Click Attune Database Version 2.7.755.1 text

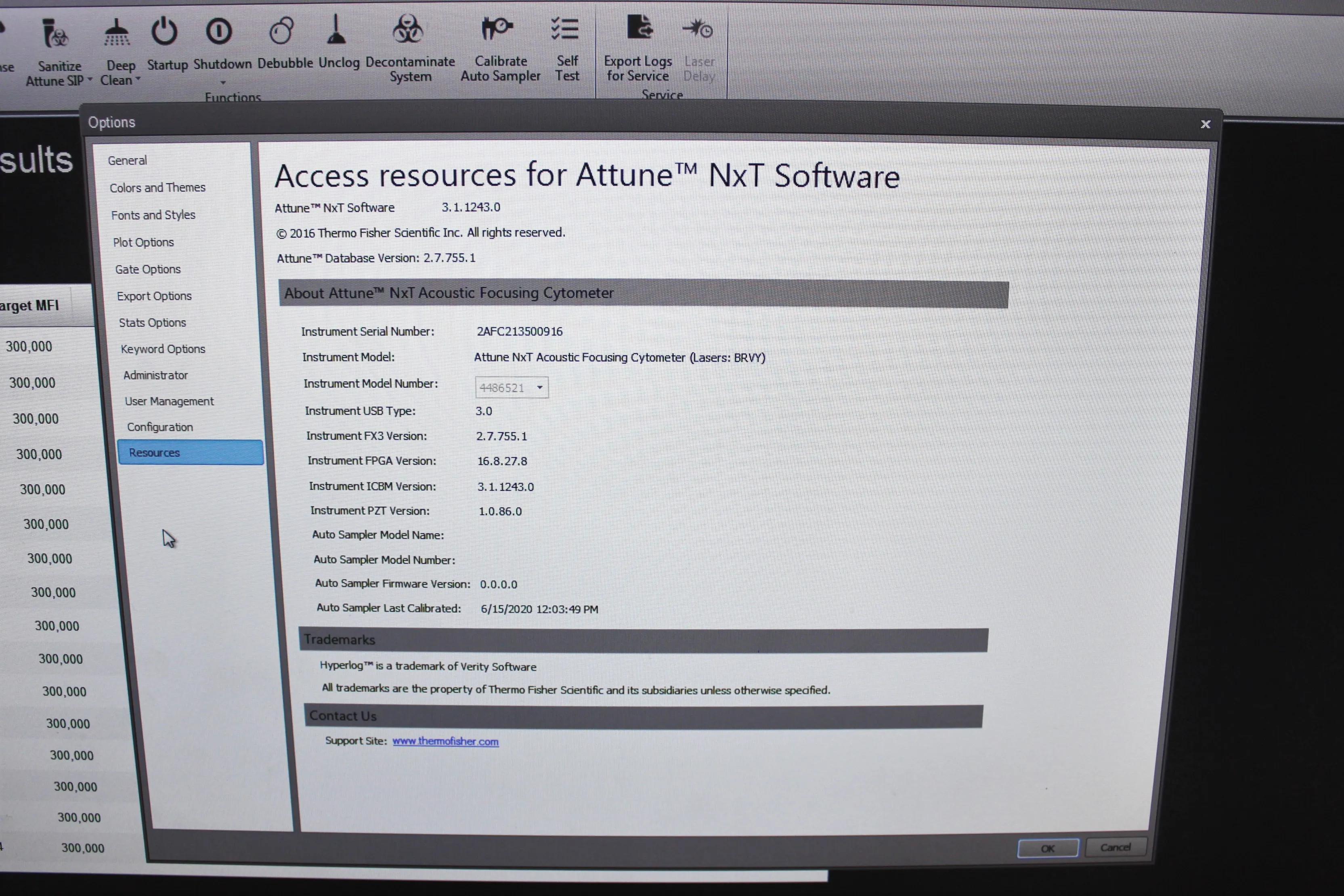[x=376, y=258]
